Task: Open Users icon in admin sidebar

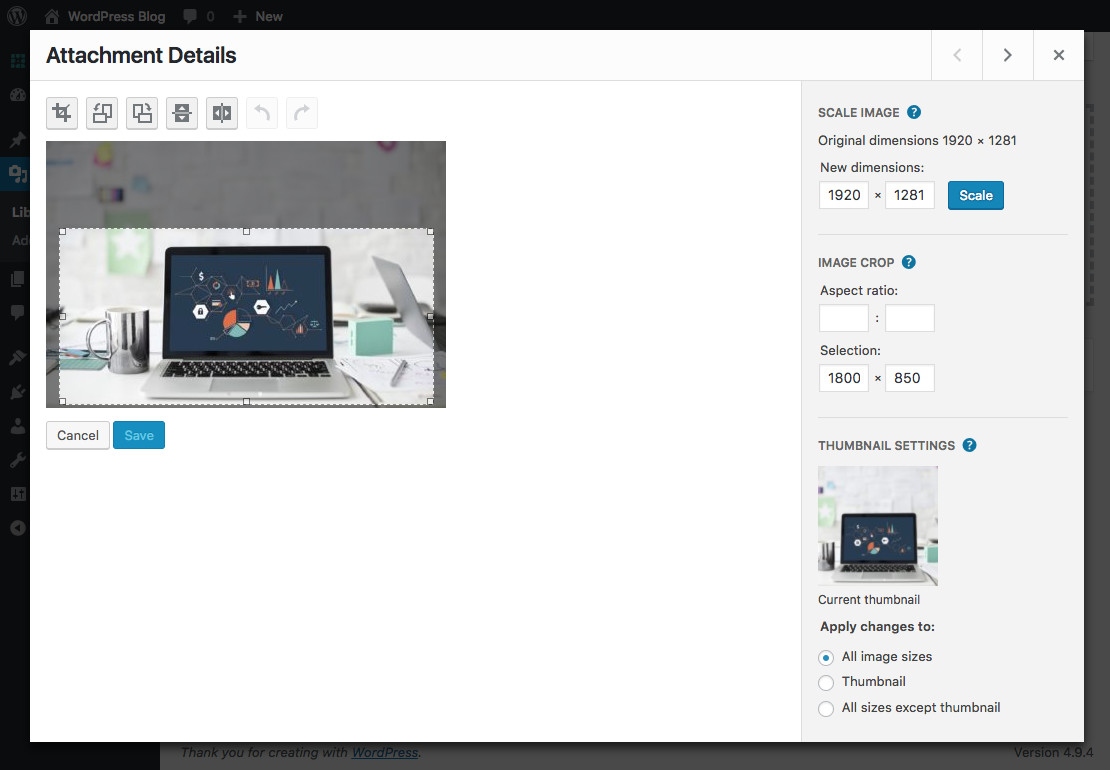Action: [x=17, y=425]
